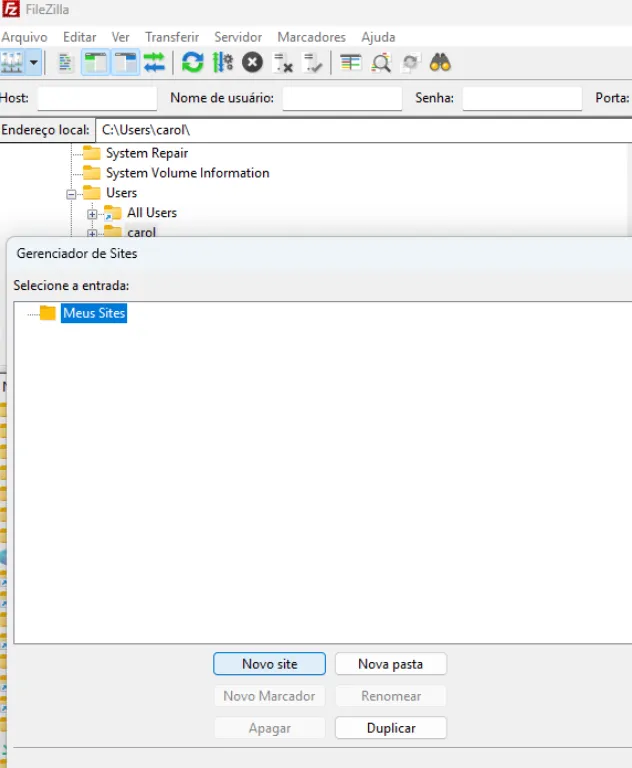Toggle the remote directory tree view
Image resolution: width=632 pixels, height=768 pixels.
tap(125, 62)
